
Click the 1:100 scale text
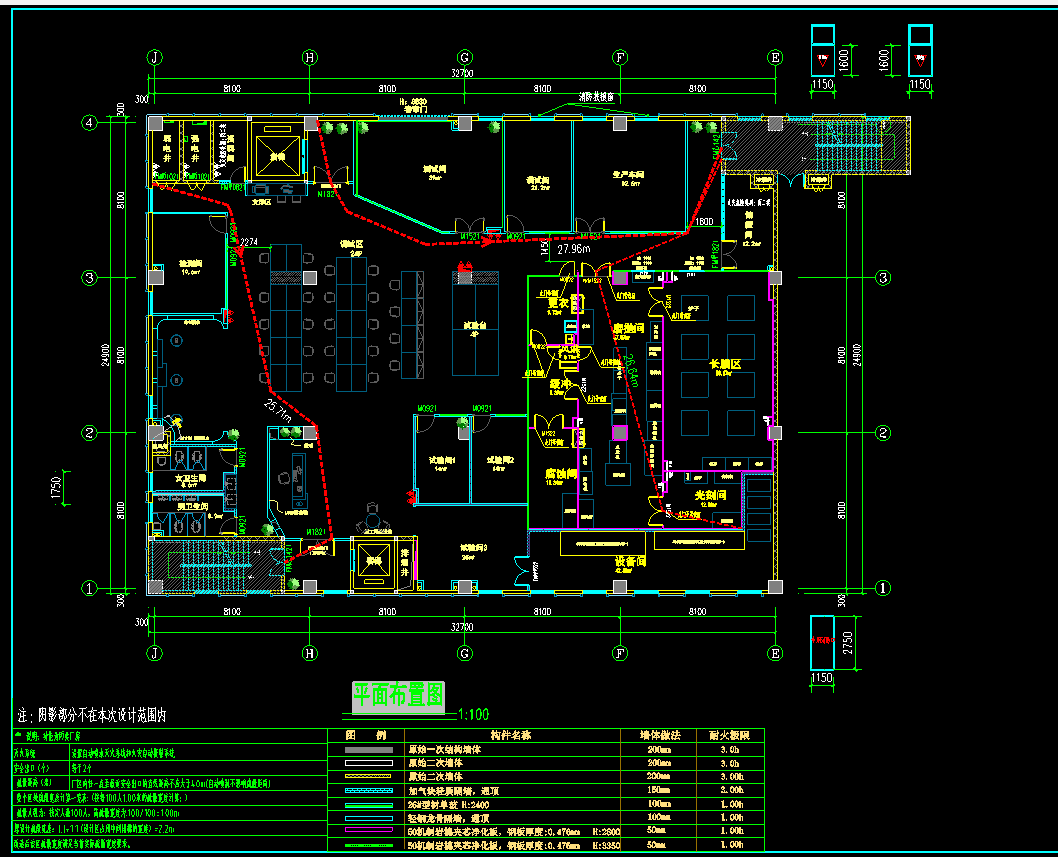point(472,715)
